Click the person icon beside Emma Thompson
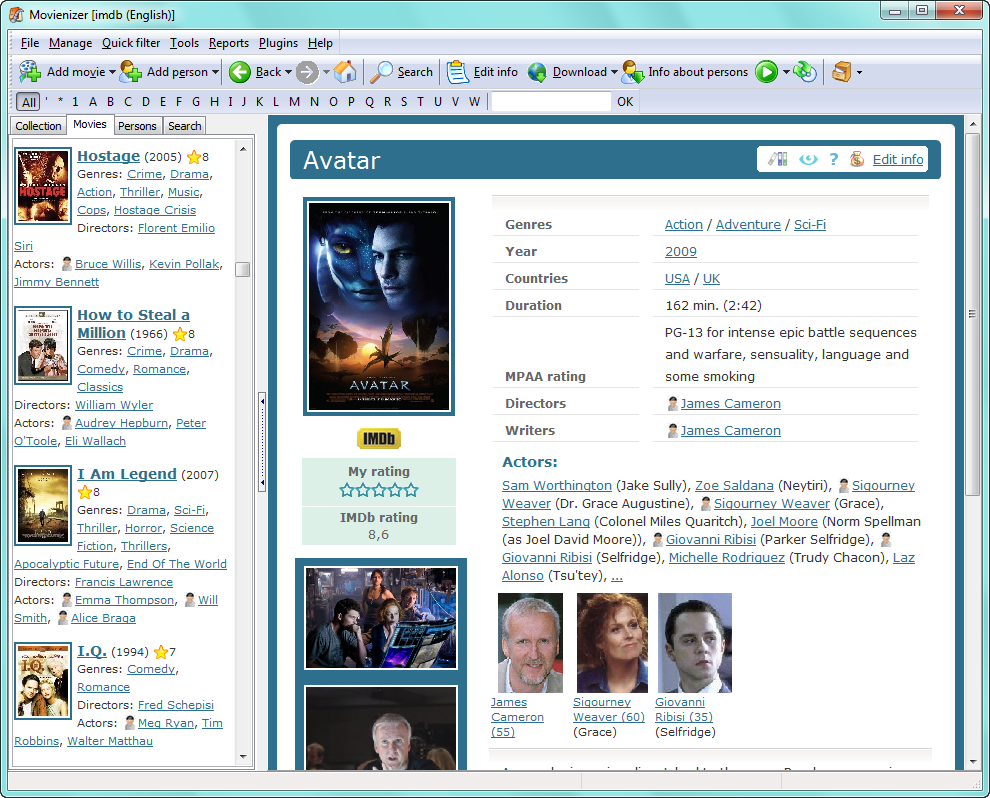This screenshot has height=798, width=990. point(67,600)
